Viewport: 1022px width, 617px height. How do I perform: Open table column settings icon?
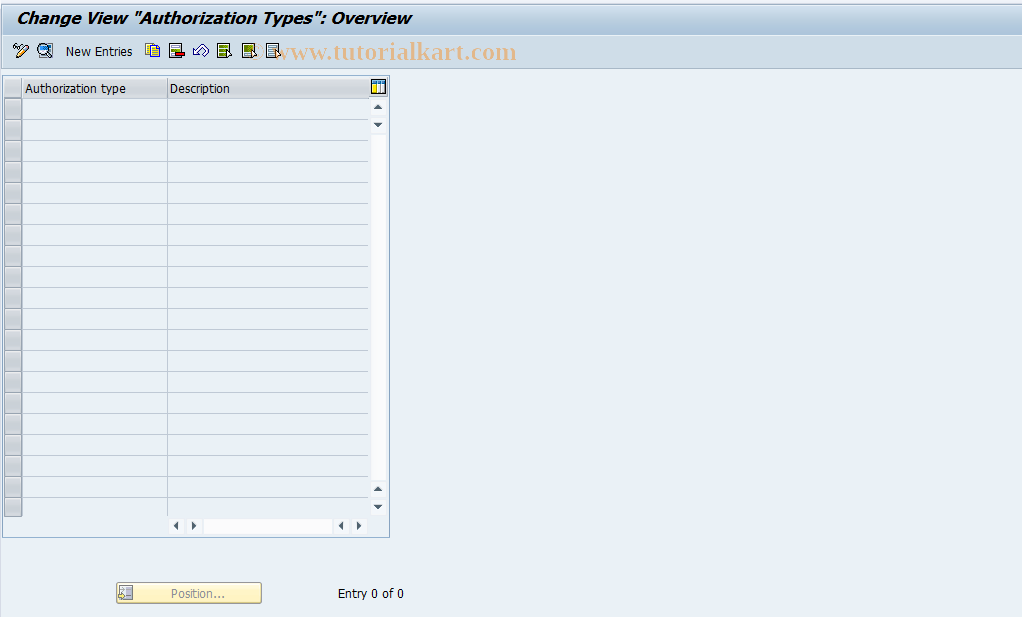pos(378,87)
